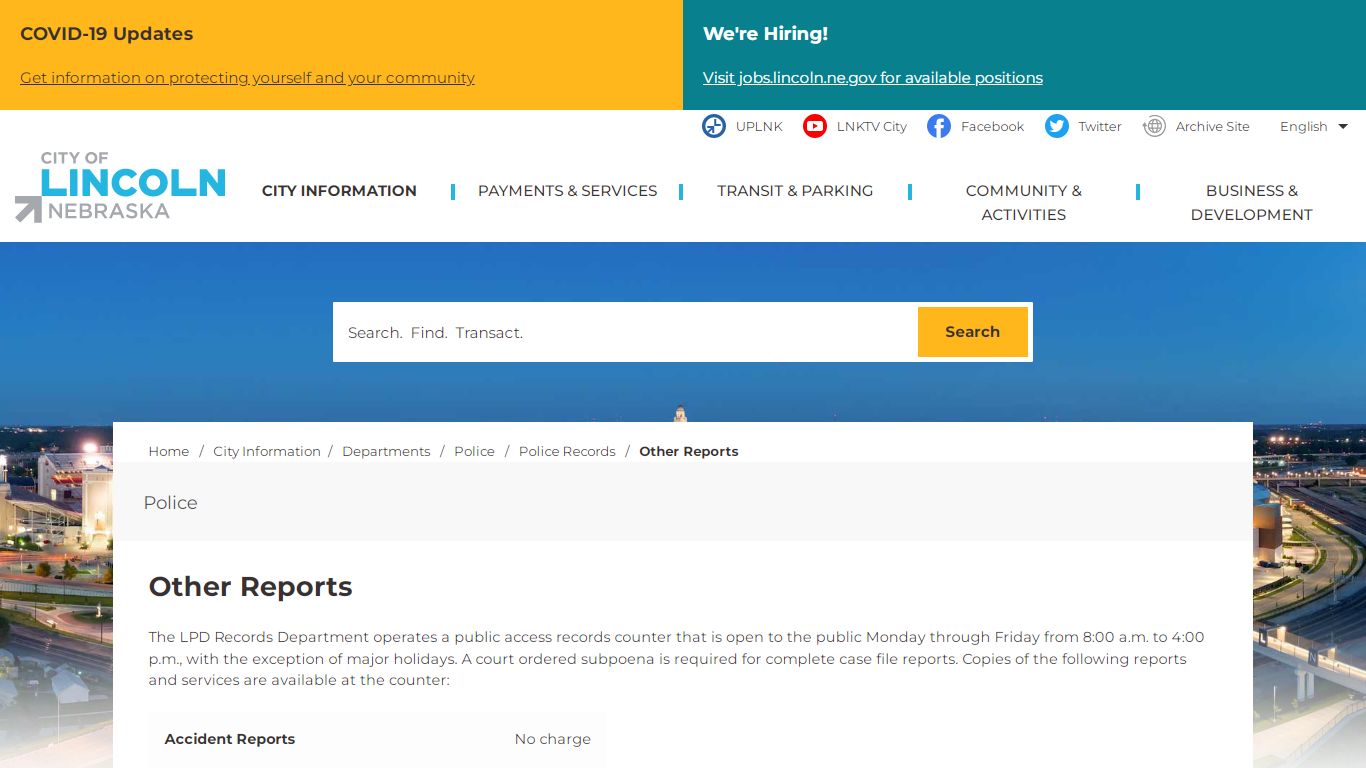Open the LNKTV City YouTube icon
Screen dimensions: 1366x768
pyautogui.click(x=815, y=126)
